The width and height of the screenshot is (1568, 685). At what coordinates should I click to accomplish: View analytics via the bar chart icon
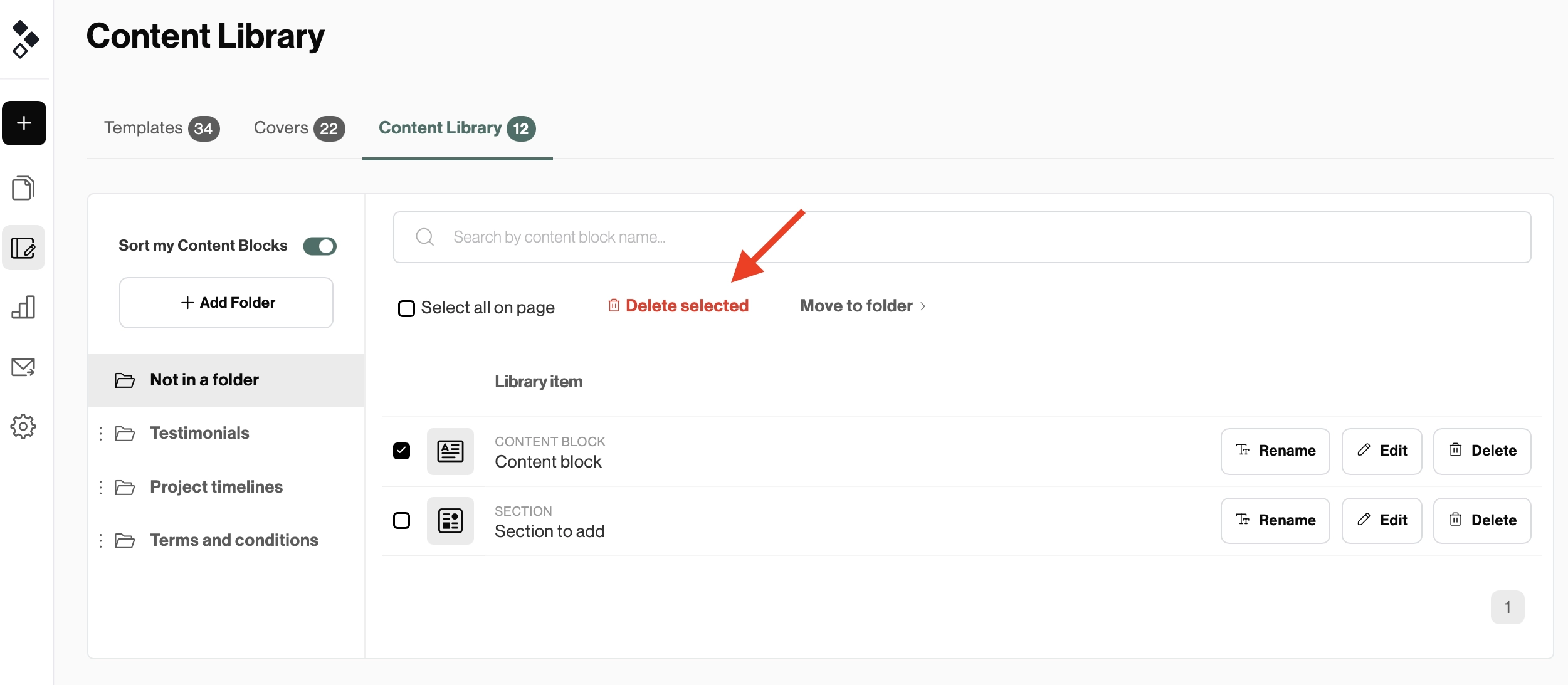click(24, 307)
